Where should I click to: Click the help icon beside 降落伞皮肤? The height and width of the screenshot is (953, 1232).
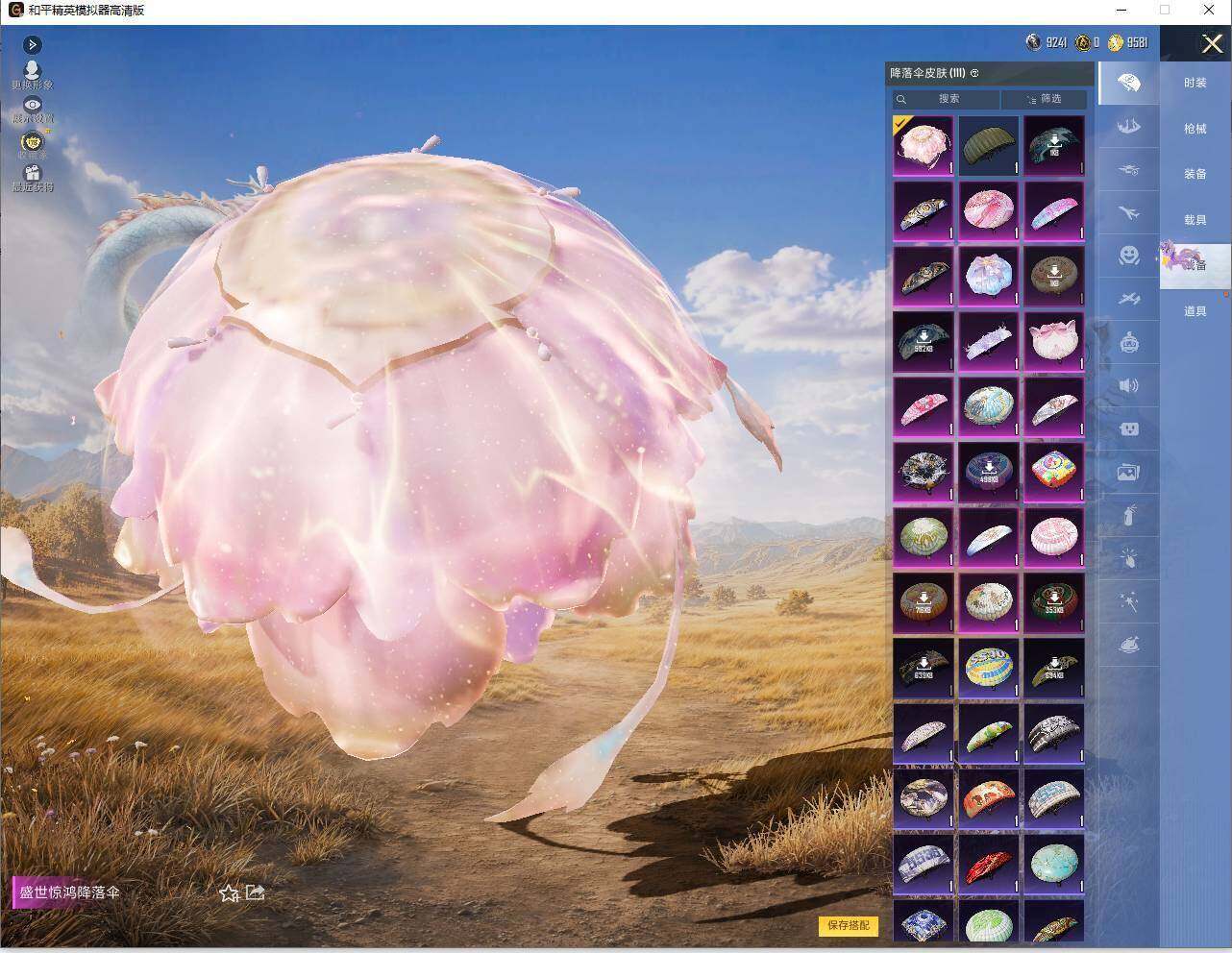[x=974, y=73]
